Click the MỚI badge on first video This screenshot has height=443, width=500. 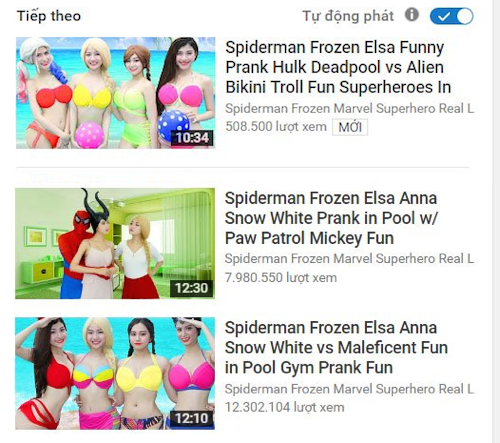click(x=350, y=127)
